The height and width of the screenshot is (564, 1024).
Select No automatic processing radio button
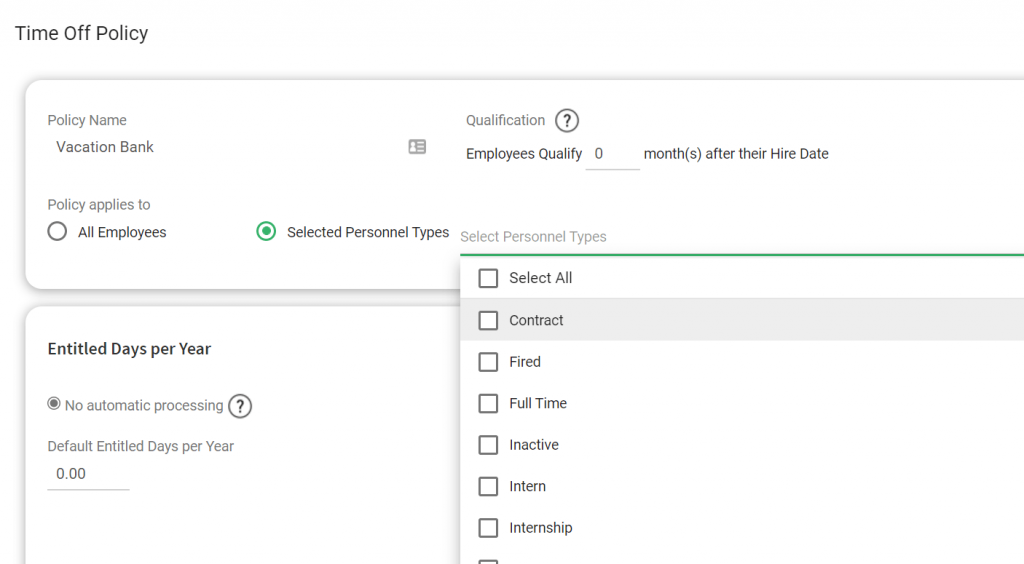tap(54, 404)
